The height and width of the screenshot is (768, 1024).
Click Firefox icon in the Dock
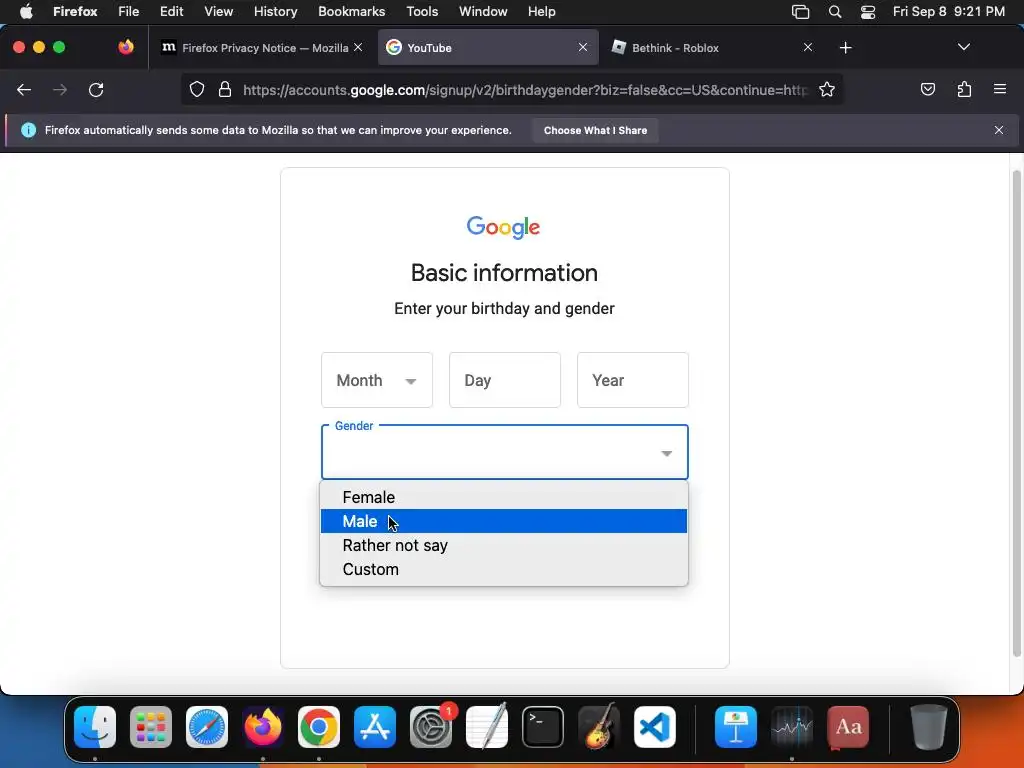[263, 727]
